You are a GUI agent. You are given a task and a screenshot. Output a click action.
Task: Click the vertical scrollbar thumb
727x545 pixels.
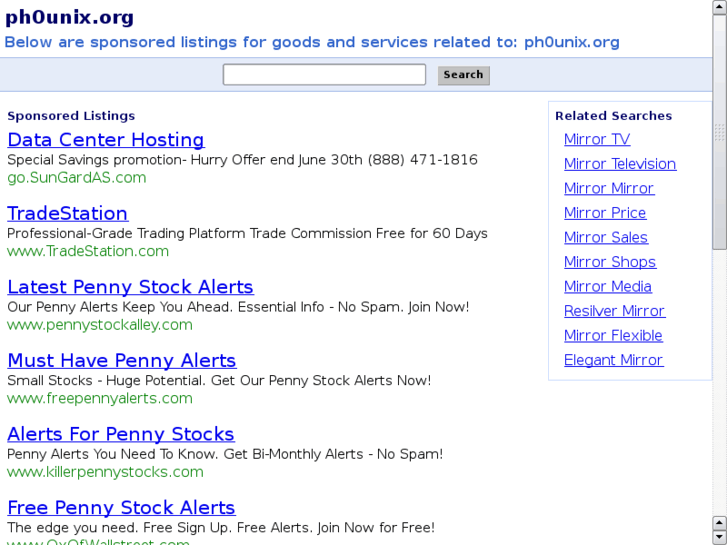pyautogui.click(x=719, y=130)
